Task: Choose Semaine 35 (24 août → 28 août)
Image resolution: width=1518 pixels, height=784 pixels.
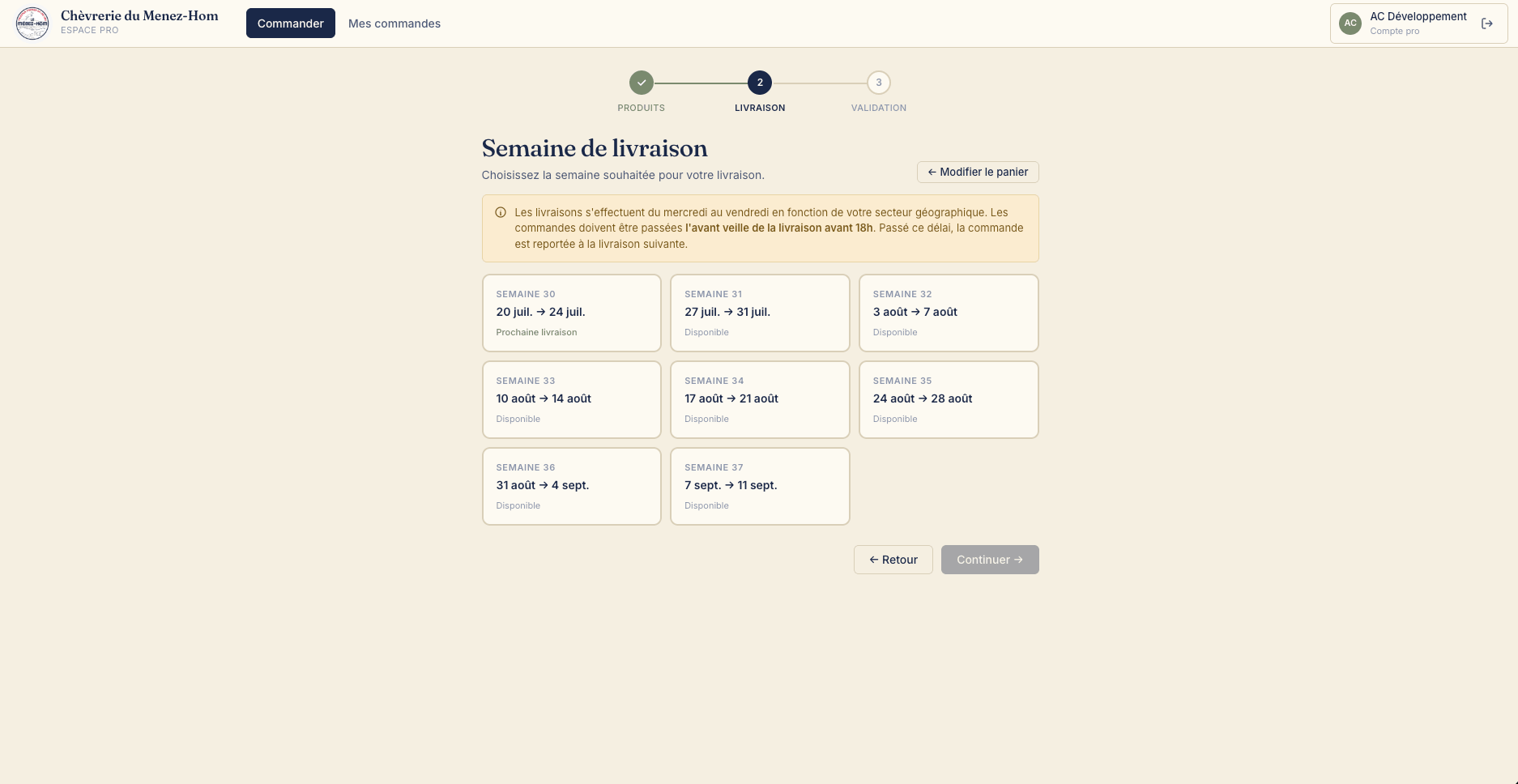Action: point(949,400)
